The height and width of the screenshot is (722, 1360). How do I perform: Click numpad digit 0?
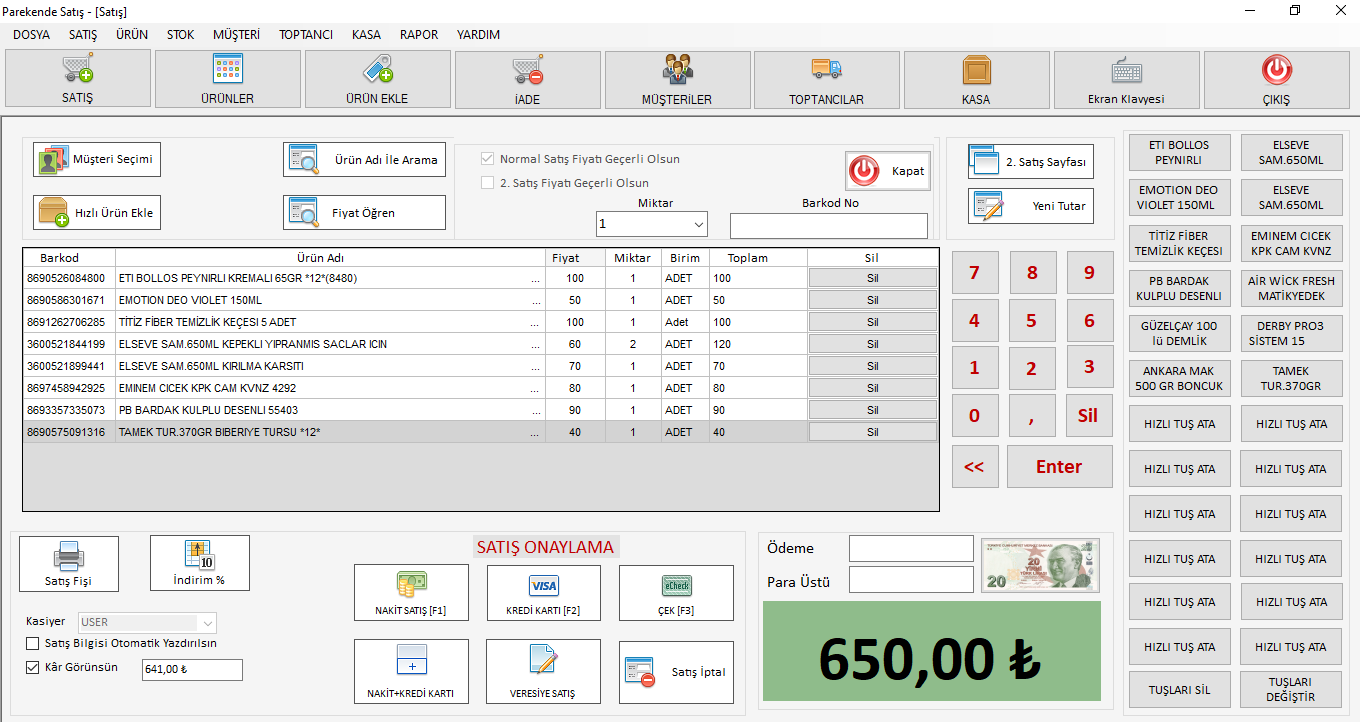975,415
